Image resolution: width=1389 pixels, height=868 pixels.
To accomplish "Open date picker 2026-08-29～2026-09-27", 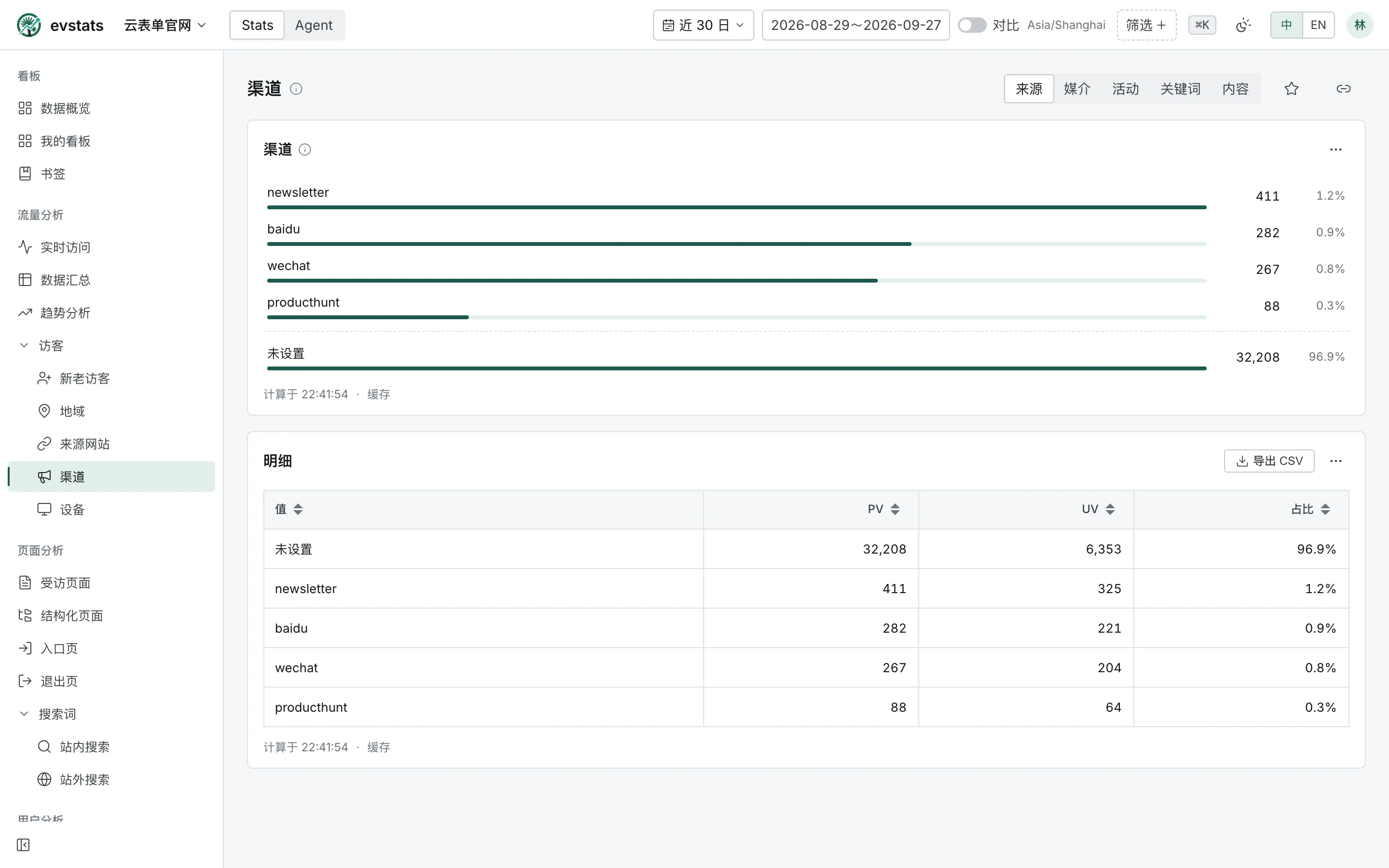I will [x=855, y=25].
